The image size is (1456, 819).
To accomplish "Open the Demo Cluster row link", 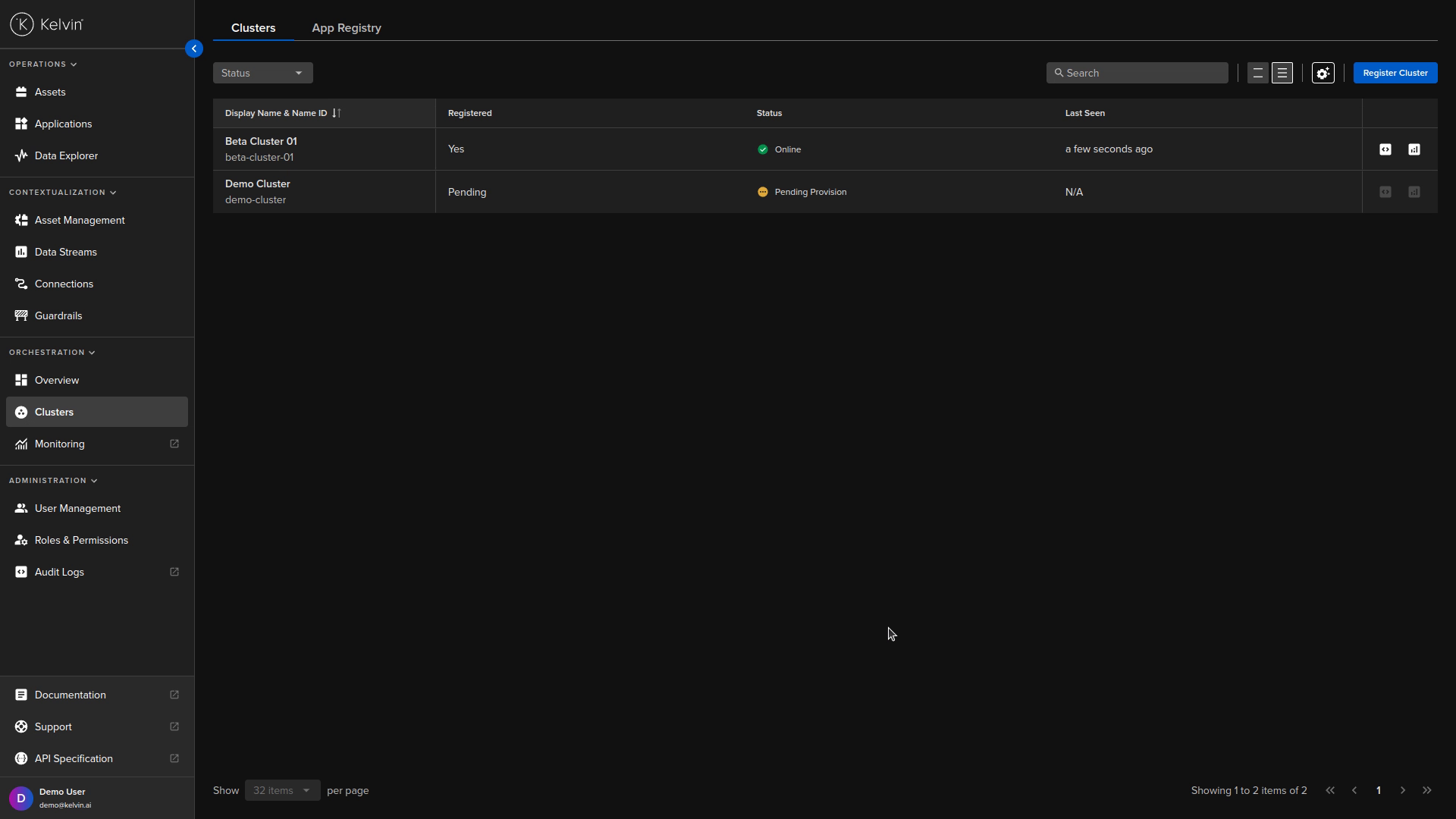I will pos(257,184).
